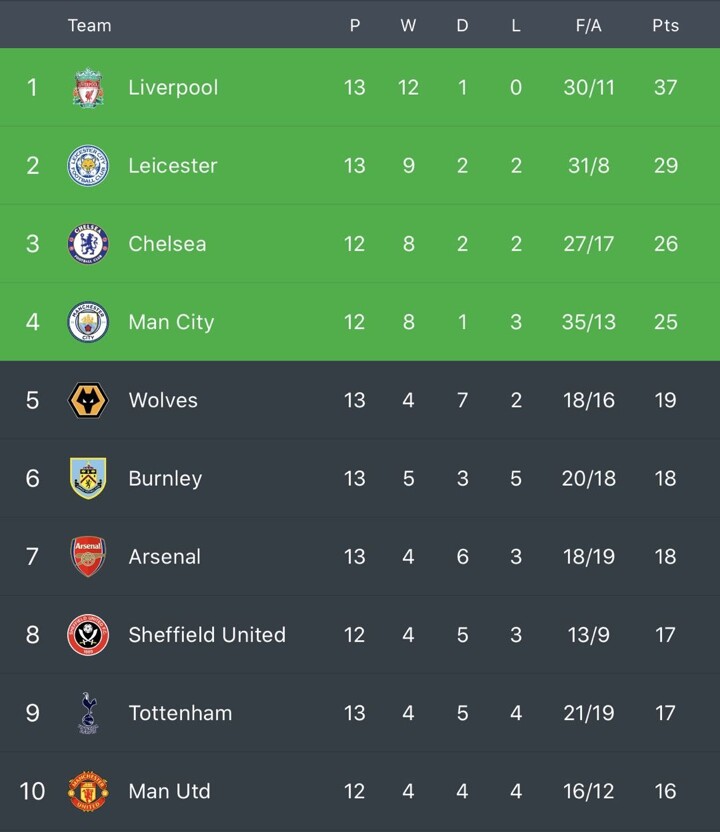Open the Liverpool team name link
The image size is (720, 832).
[x=173, y=88]
